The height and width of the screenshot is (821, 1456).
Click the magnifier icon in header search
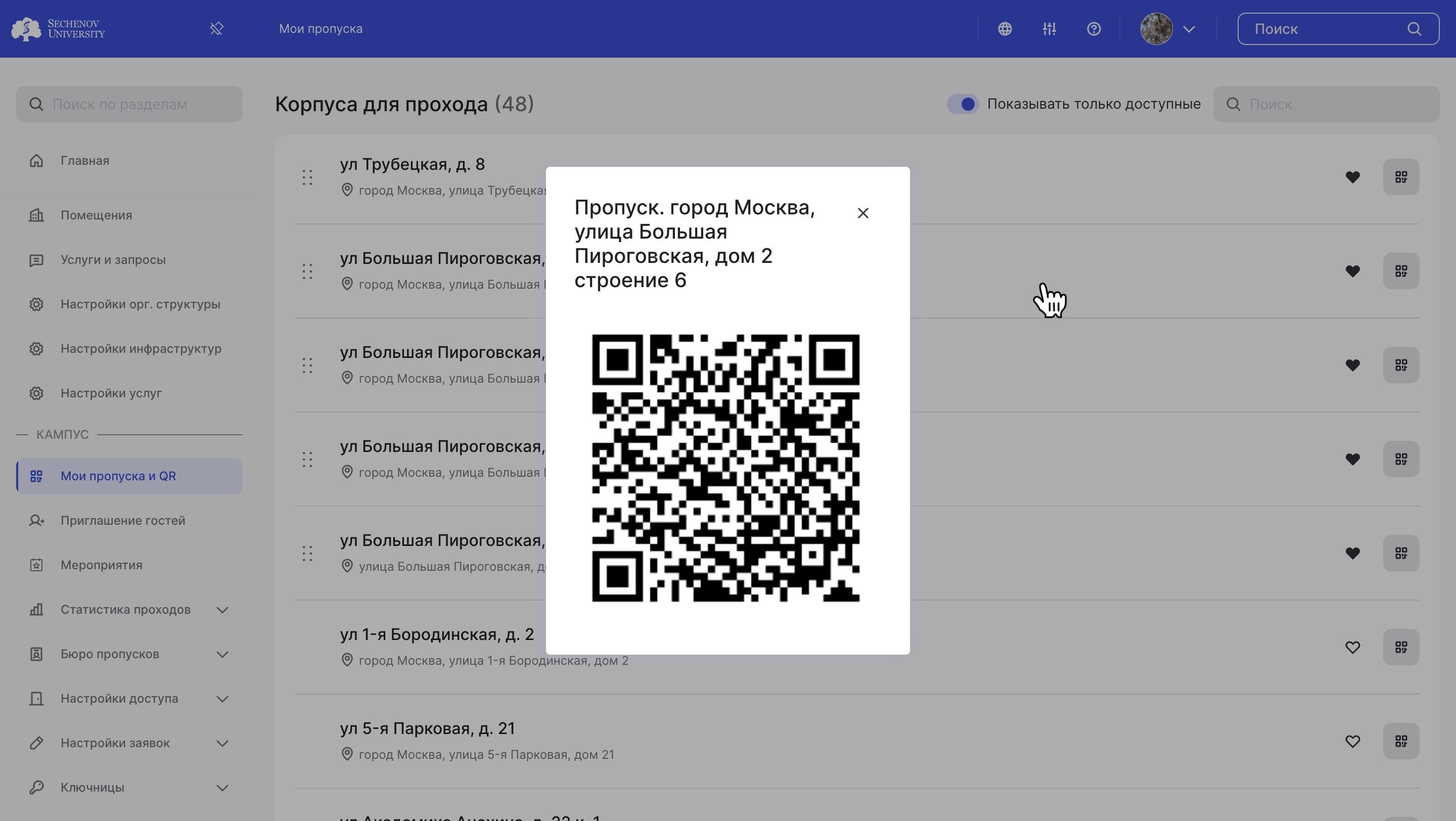coord(1414,29)
